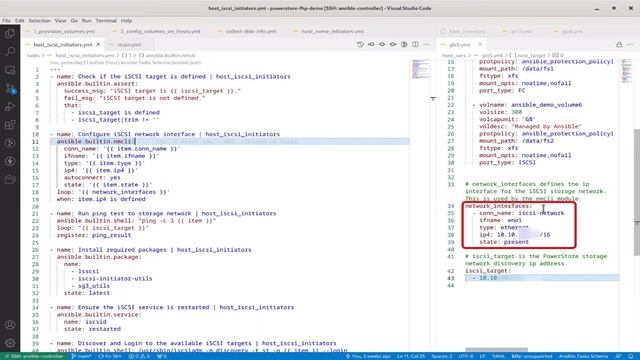This screenshot has height=360, width=640.
Task: Open the Selection menu
Action: click(x=39, y=20)
